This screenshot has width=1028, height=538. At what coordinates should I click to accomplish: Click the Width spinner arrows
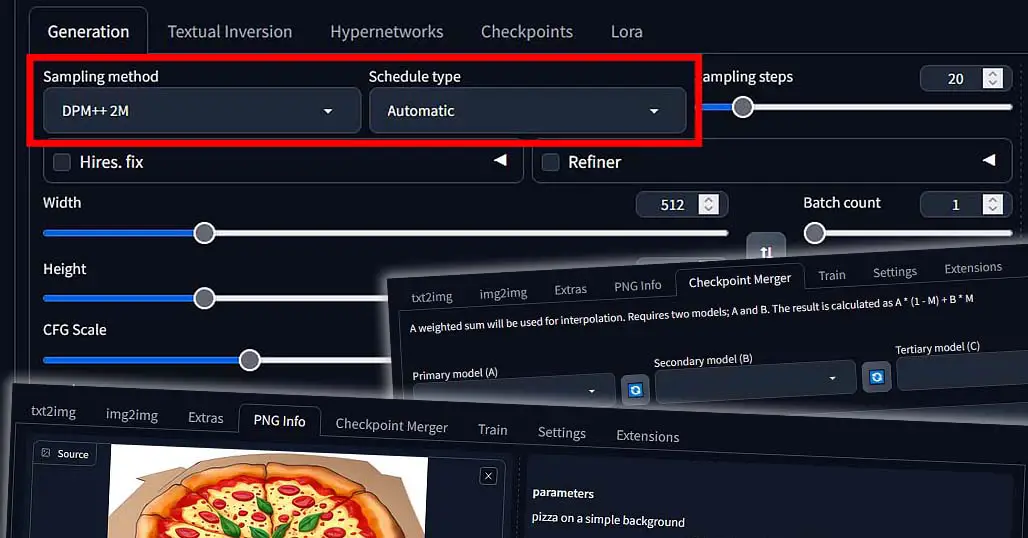click(708, 204)
